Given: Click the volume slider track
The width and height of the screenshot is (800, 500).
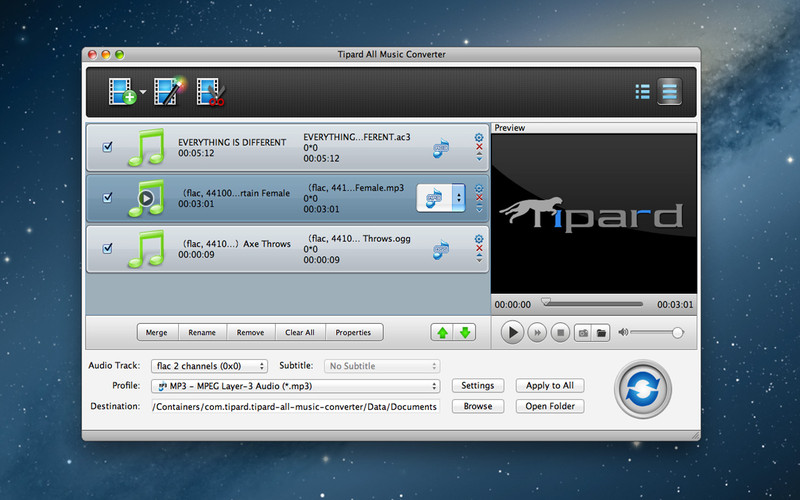Looking at the screenshot, I should point(656,332).
